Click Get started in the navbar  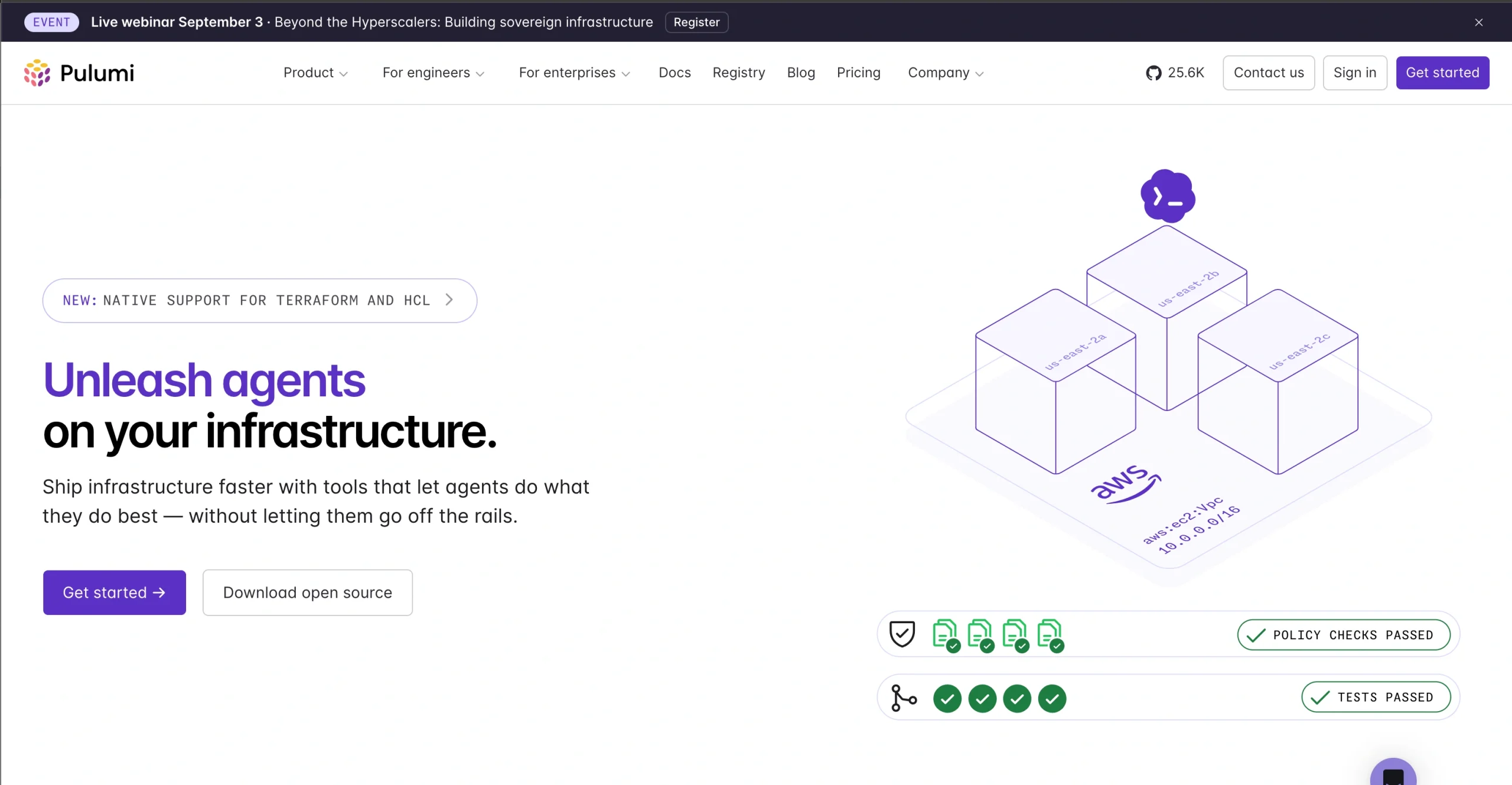pos(1442,73)
